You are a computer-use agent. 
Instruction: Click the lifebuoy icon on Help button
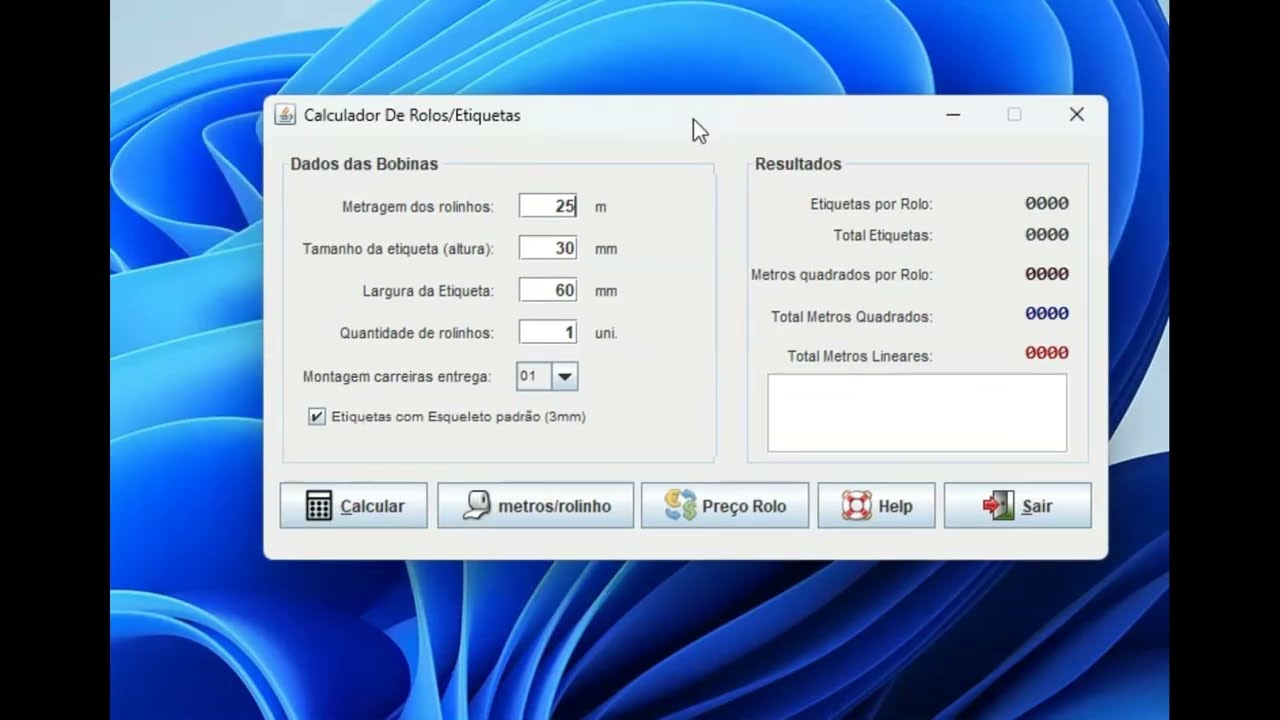pos(857,506)
